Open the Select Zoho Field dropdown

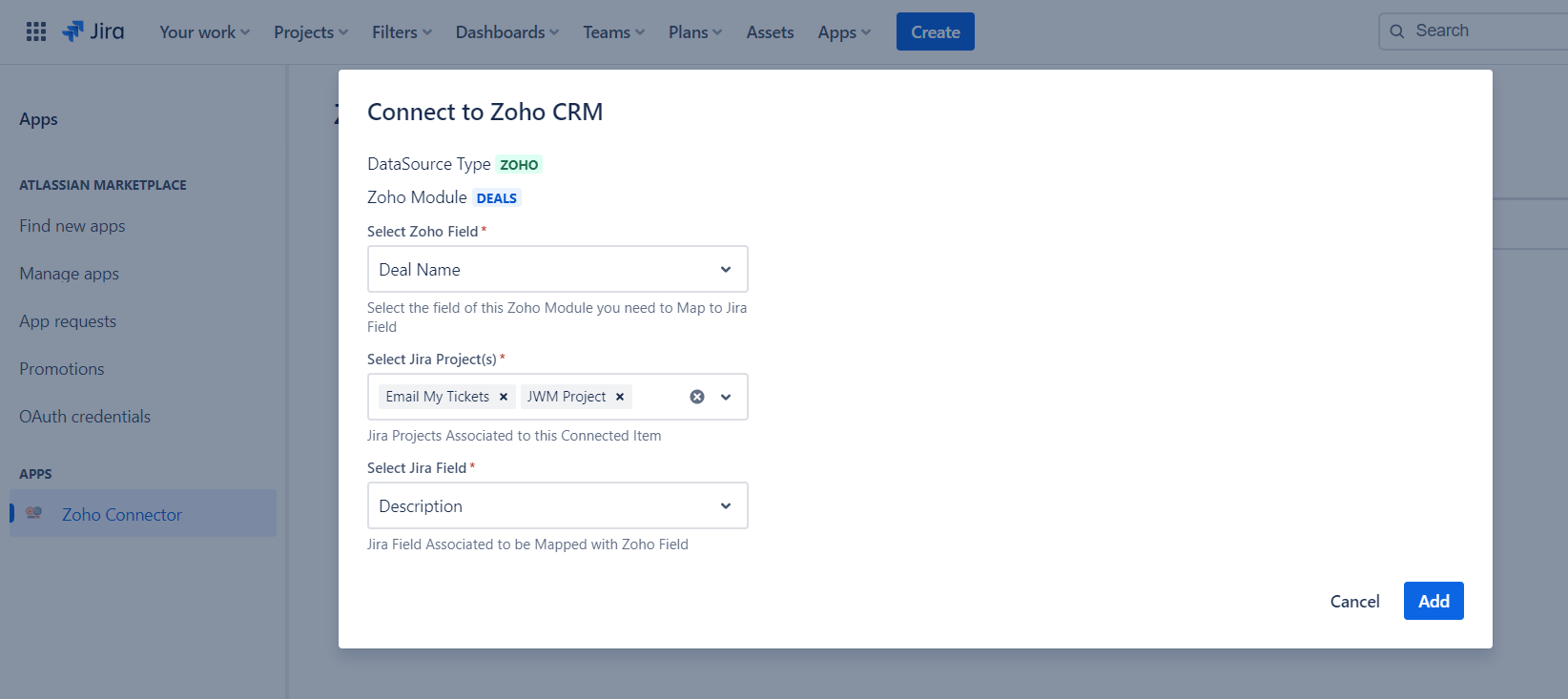(558, 269)
